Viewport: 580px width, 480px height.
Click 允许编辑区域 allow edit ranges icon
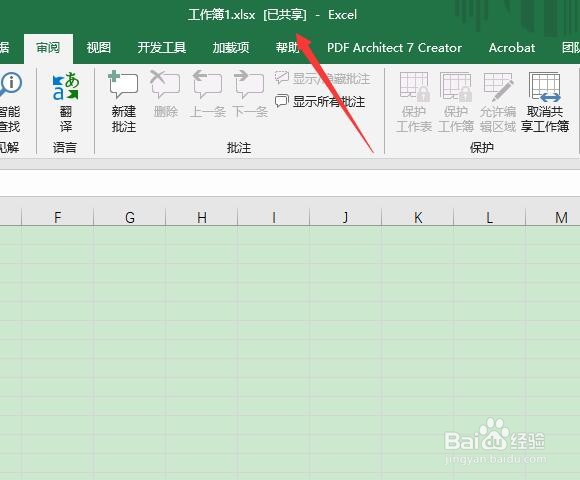(498, 102)
